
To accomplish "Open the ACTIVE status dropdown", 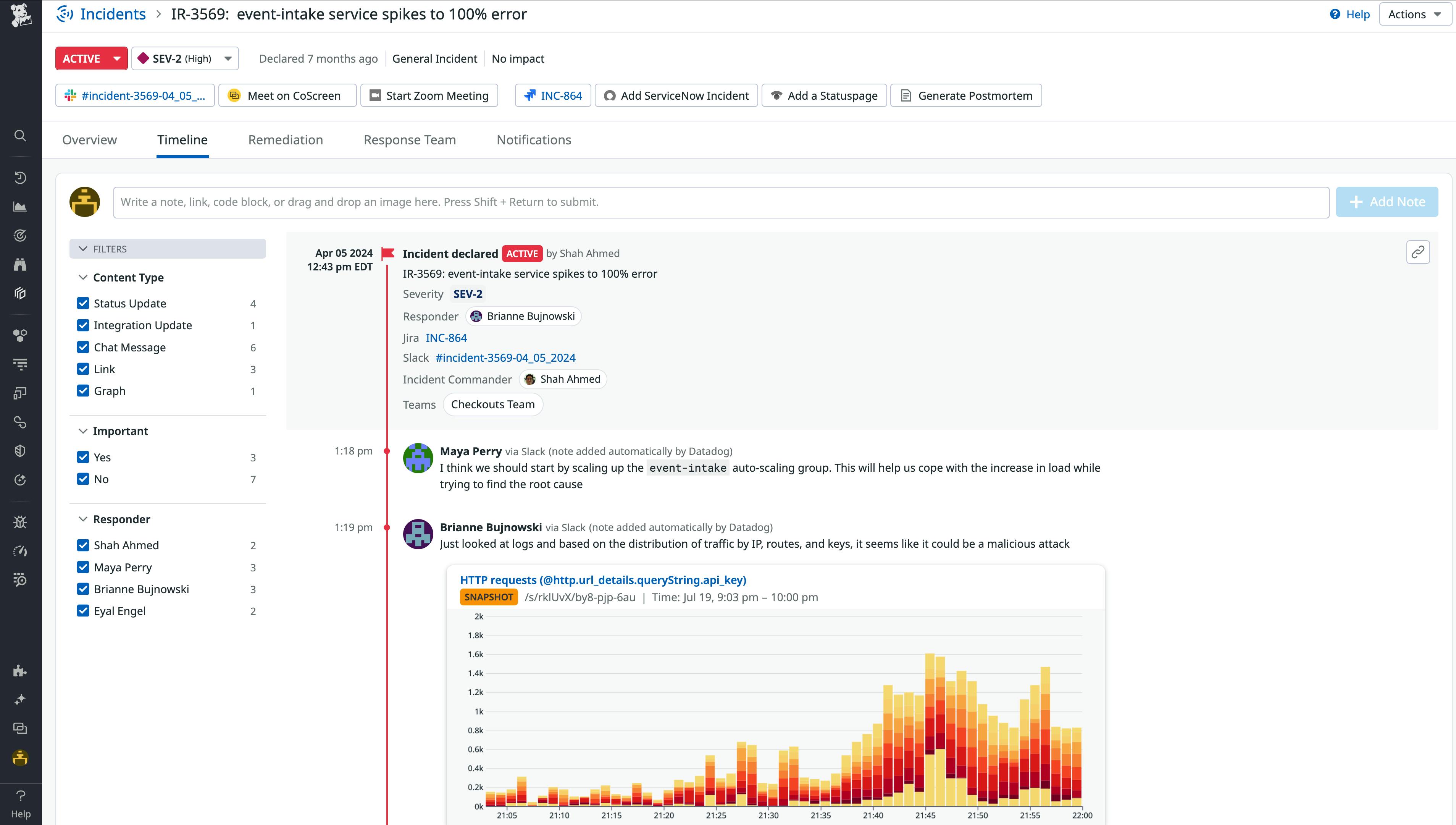I will (91, 58).
